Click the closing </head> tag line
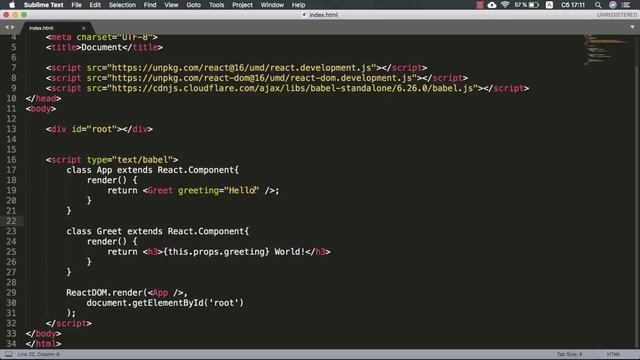This screenshot has height=360, width=640. (x=43, y=98)
